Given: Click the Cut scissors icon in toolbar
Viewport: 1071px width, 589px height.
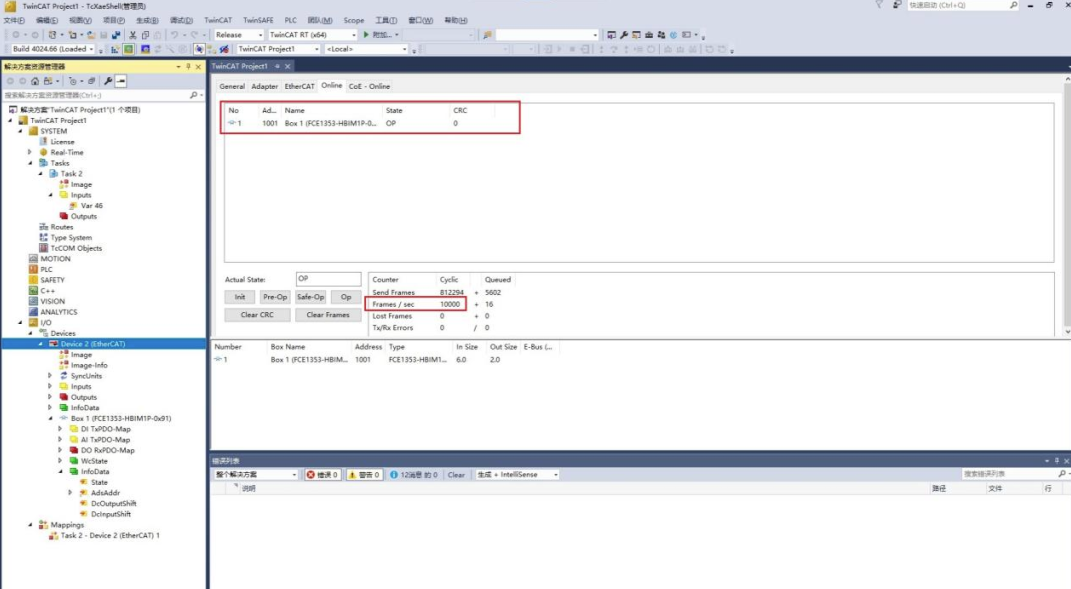Looking at the screenshot, I should point(133,35).
